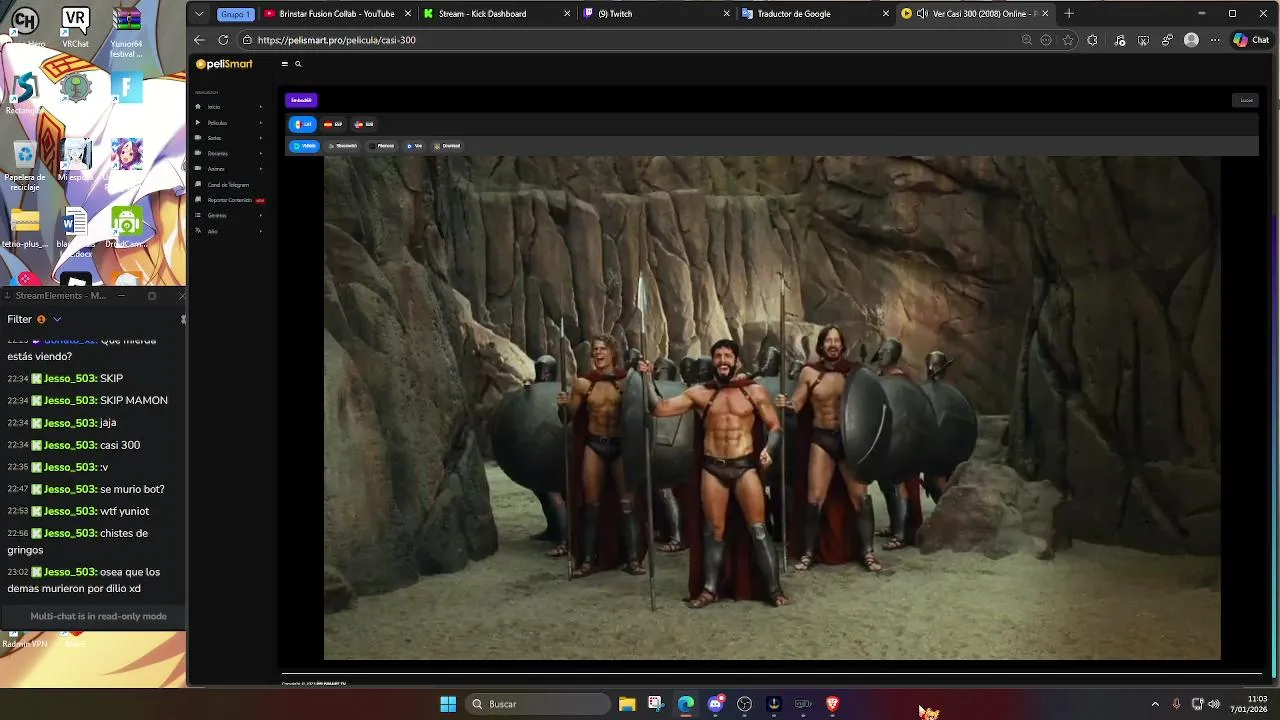1280x720 pixels.
Task: Reload the peliSmart page
Action: pyautogui.click(x=223, y=40)
